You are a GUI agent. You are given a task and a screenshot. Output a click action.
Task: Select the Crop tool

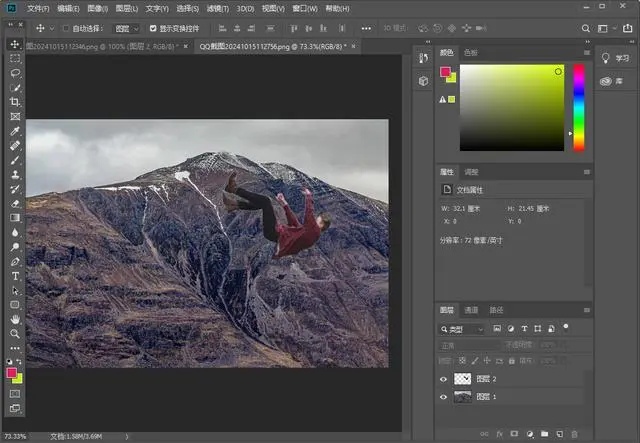tap(15, 102)
